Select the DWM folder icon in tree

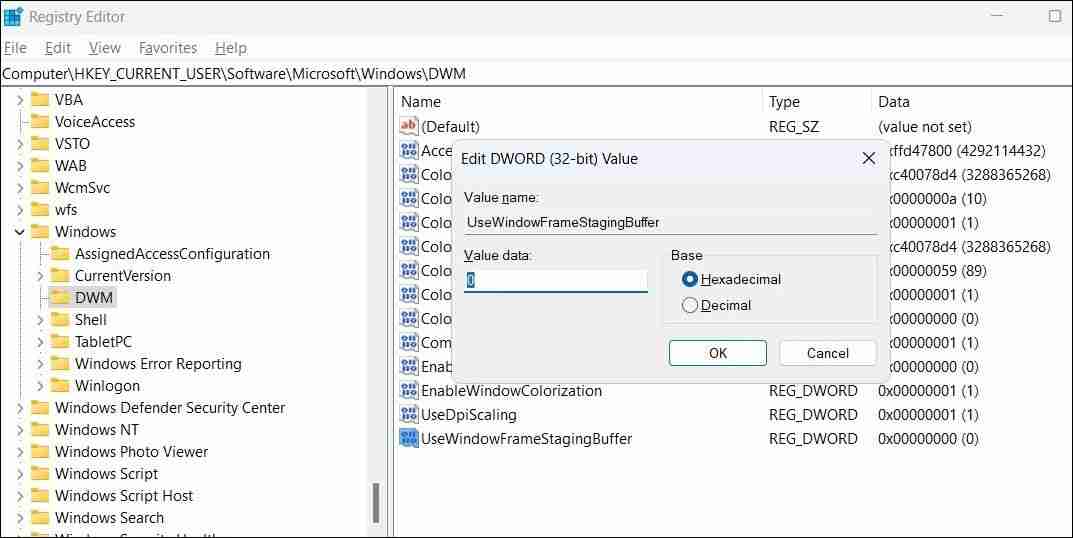pyautogui.click(x=60, y=297)
